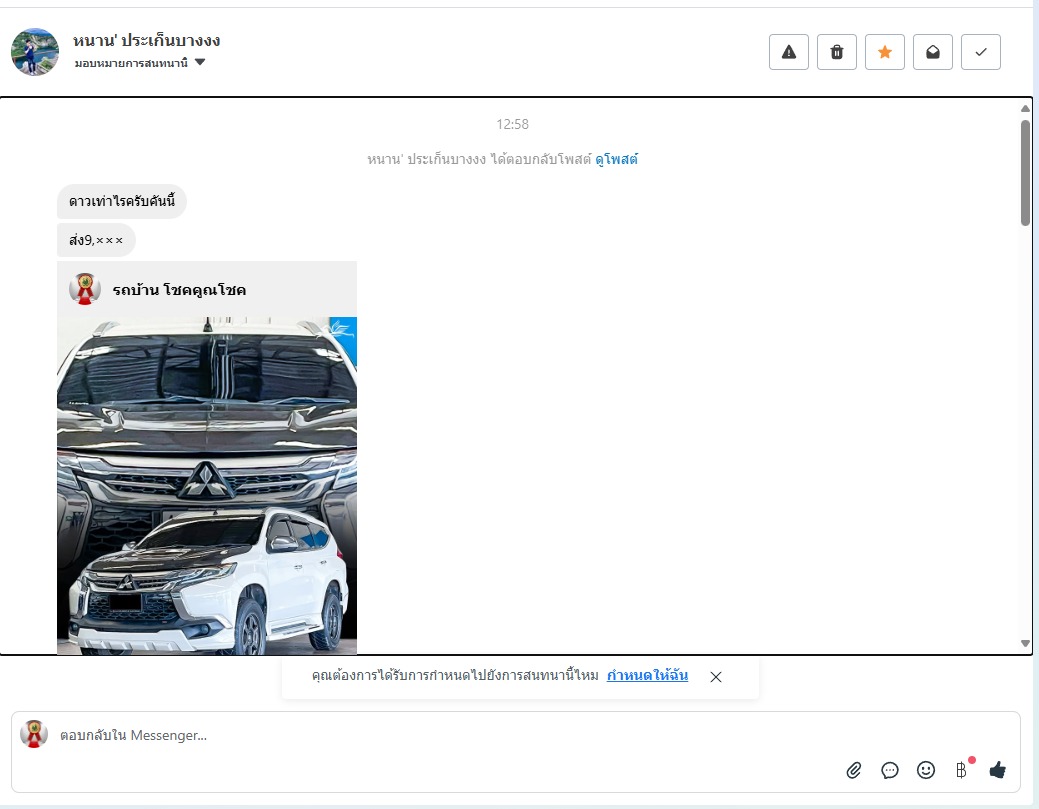1039x809 pixels.
Task: Open the contact name หนาน' ประเก็นบางงง
Action: point(146,40)
